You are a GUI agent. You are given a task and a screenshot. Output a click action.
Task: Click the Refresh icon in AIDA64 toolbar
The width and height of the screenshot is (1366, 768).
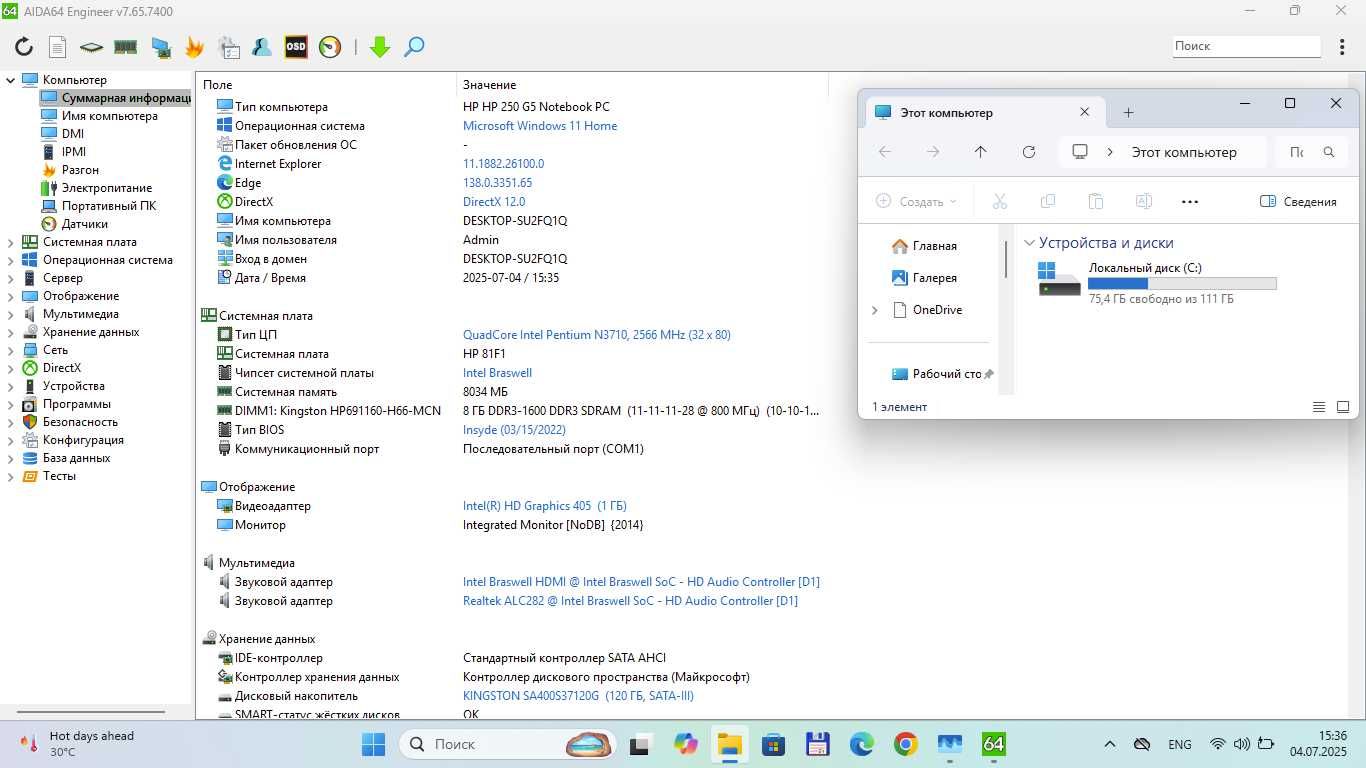click(24, 47)
